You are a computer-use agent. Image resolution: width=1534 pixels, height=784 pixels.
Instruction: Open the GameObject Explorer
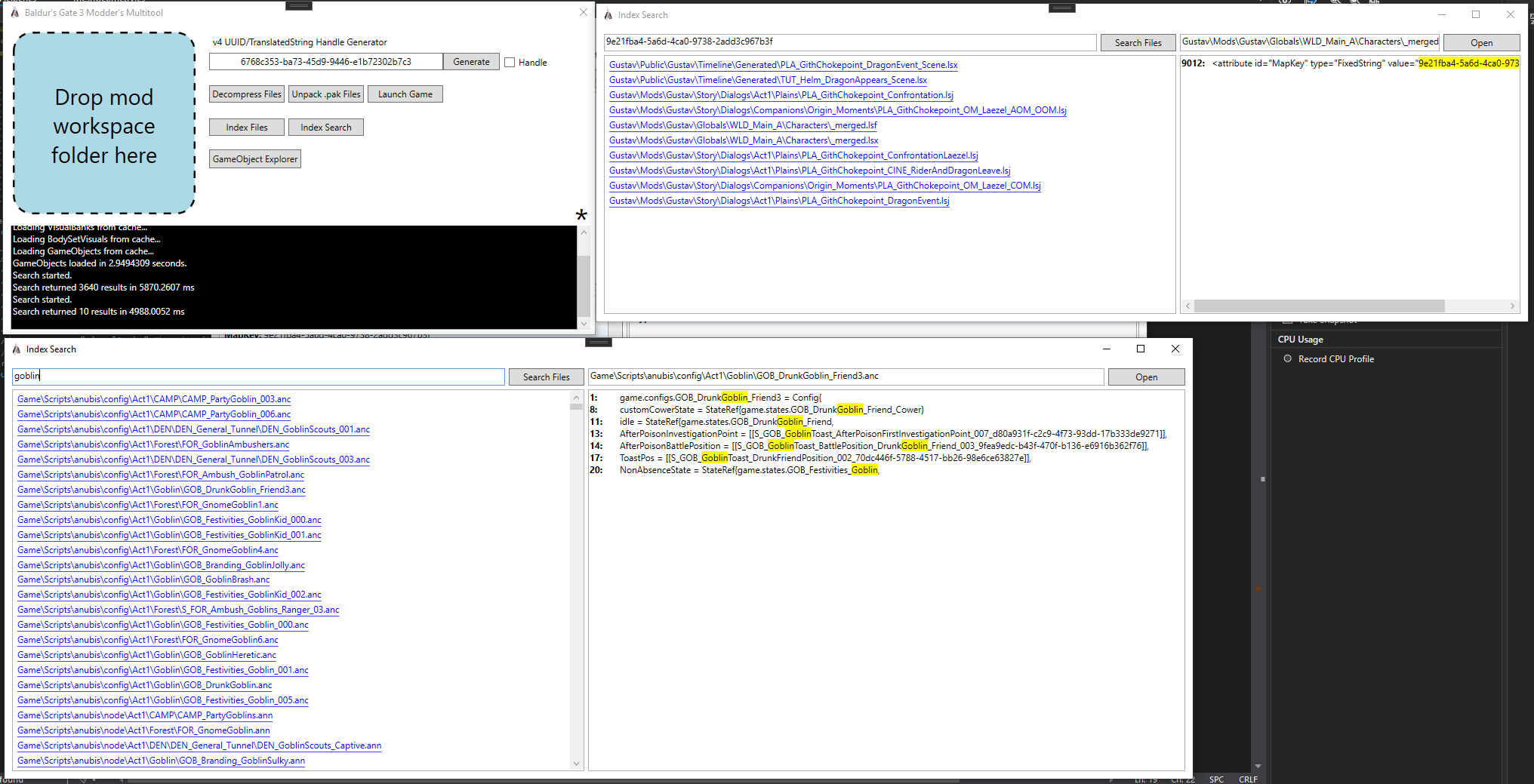click(x=255, y=159)
